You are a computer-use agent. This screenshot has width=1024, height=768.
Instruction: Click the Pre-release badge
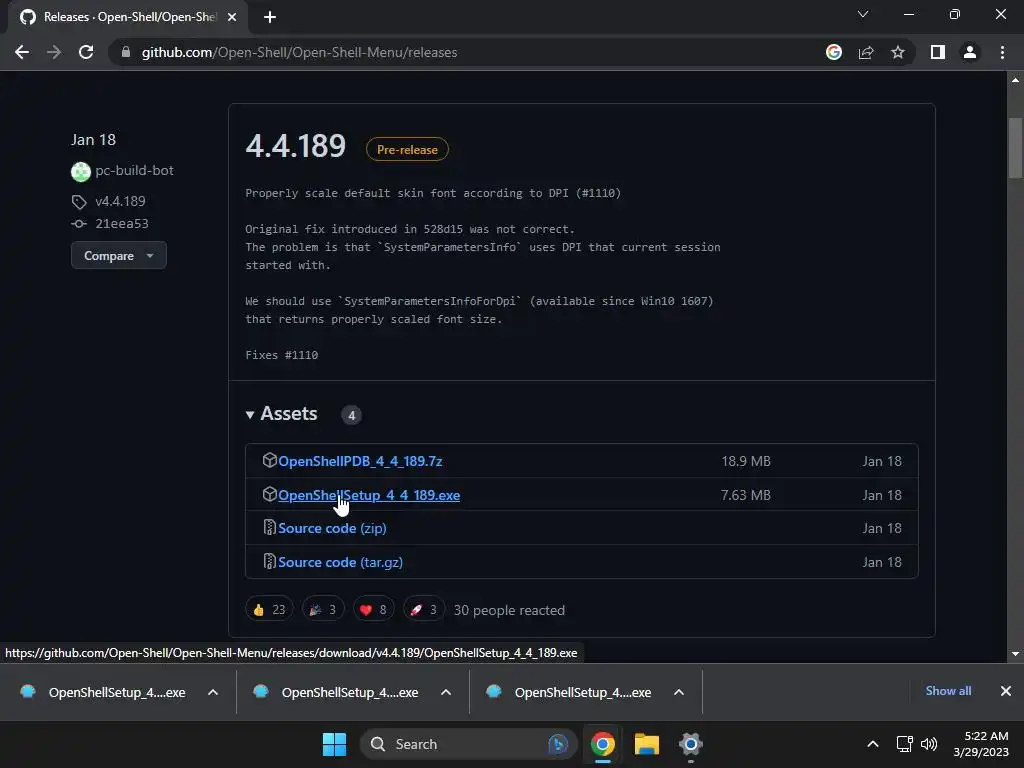click(x=407, y=150)
